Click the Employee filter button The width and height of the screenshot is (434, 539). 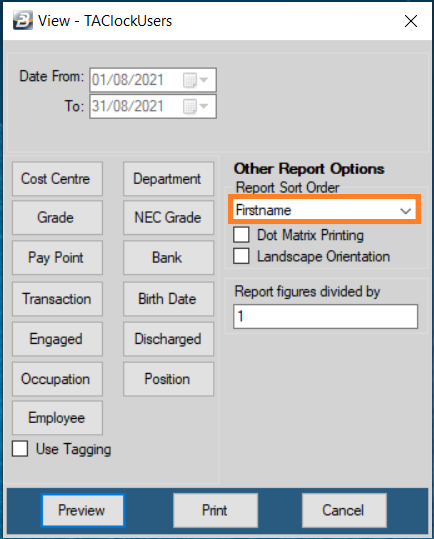point(57,418)
